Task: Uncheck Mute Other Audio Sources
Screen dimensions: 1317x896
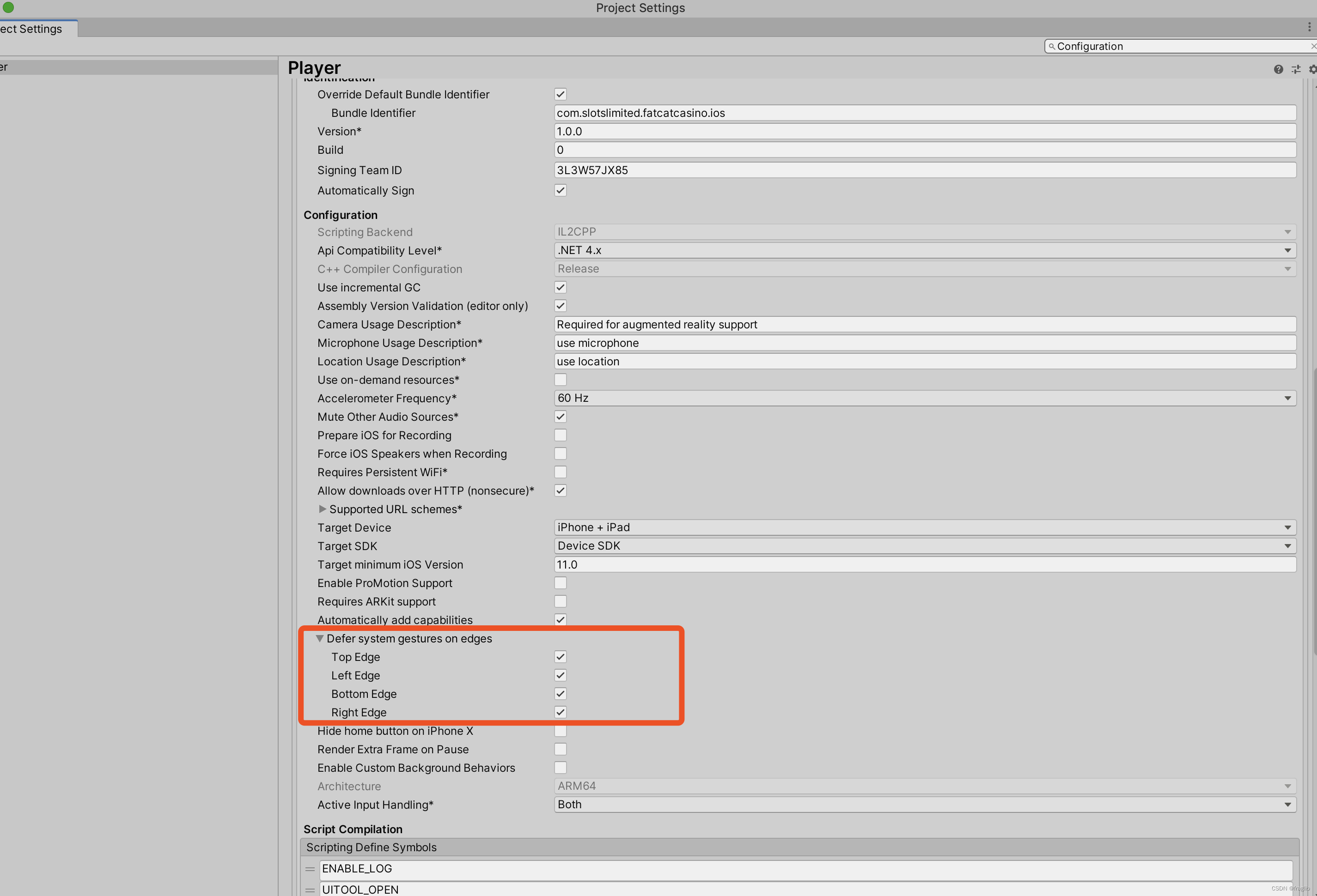Action: [560, 416]
